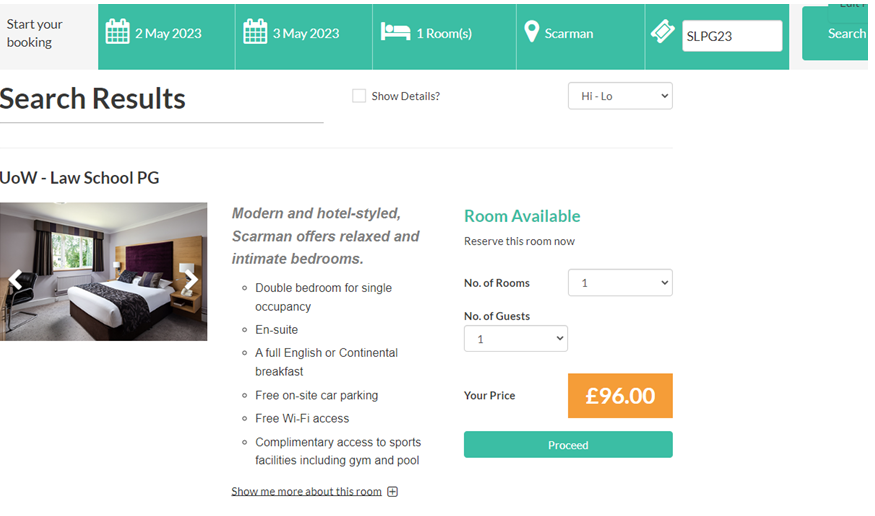
Task: Tick the Show Details checkbox
Action: click(x=359, y=96)
